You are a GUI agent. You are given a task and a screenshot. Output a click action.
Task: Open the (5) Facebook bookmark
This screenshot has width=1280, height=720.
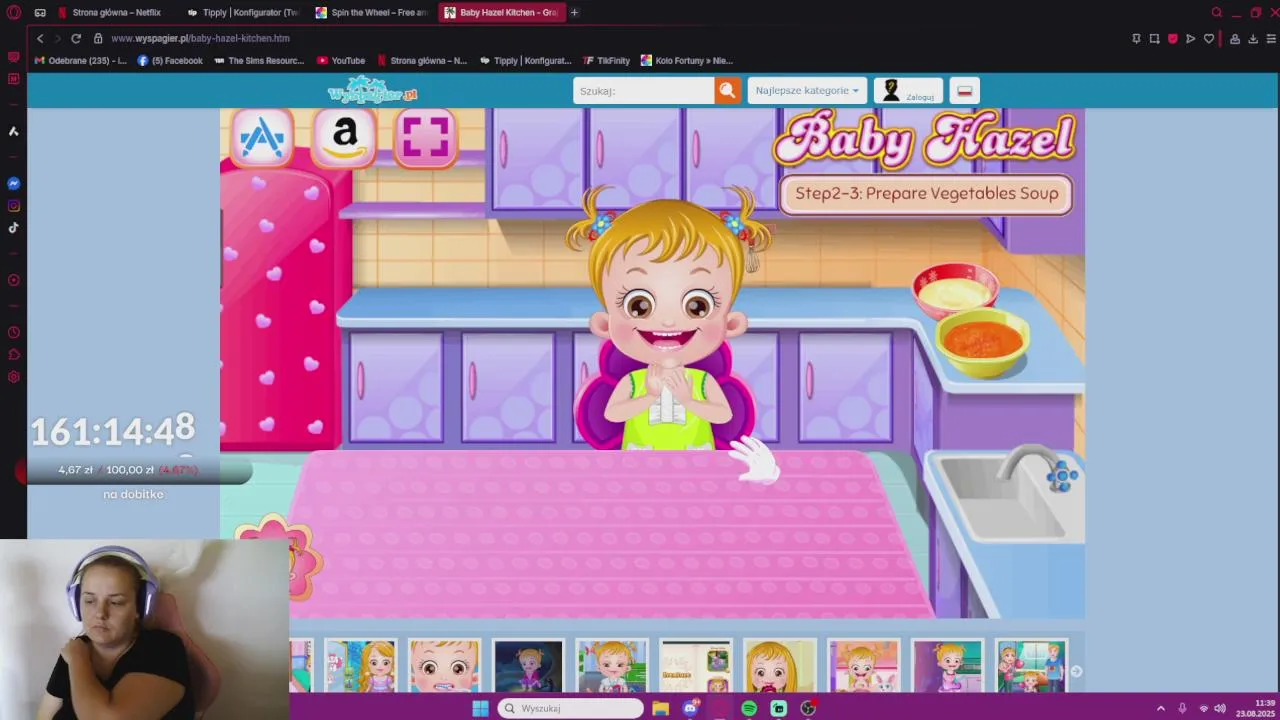(x=170, y=60)
